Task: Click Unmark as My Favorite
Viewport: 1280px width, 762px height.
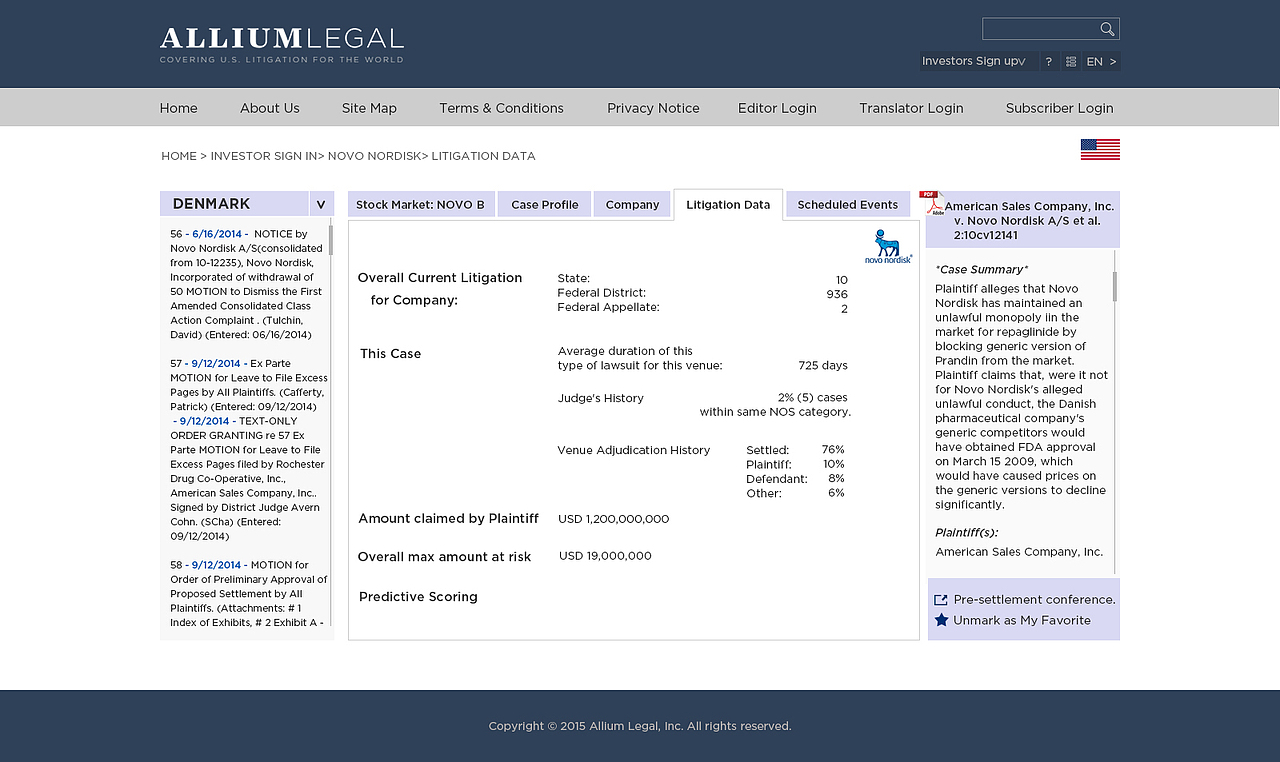Action: pos(1022,620)
